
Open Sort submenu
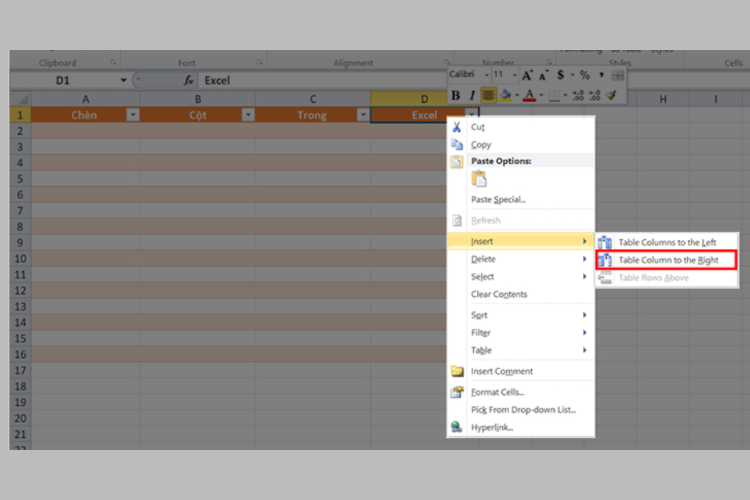click(521, 315)
